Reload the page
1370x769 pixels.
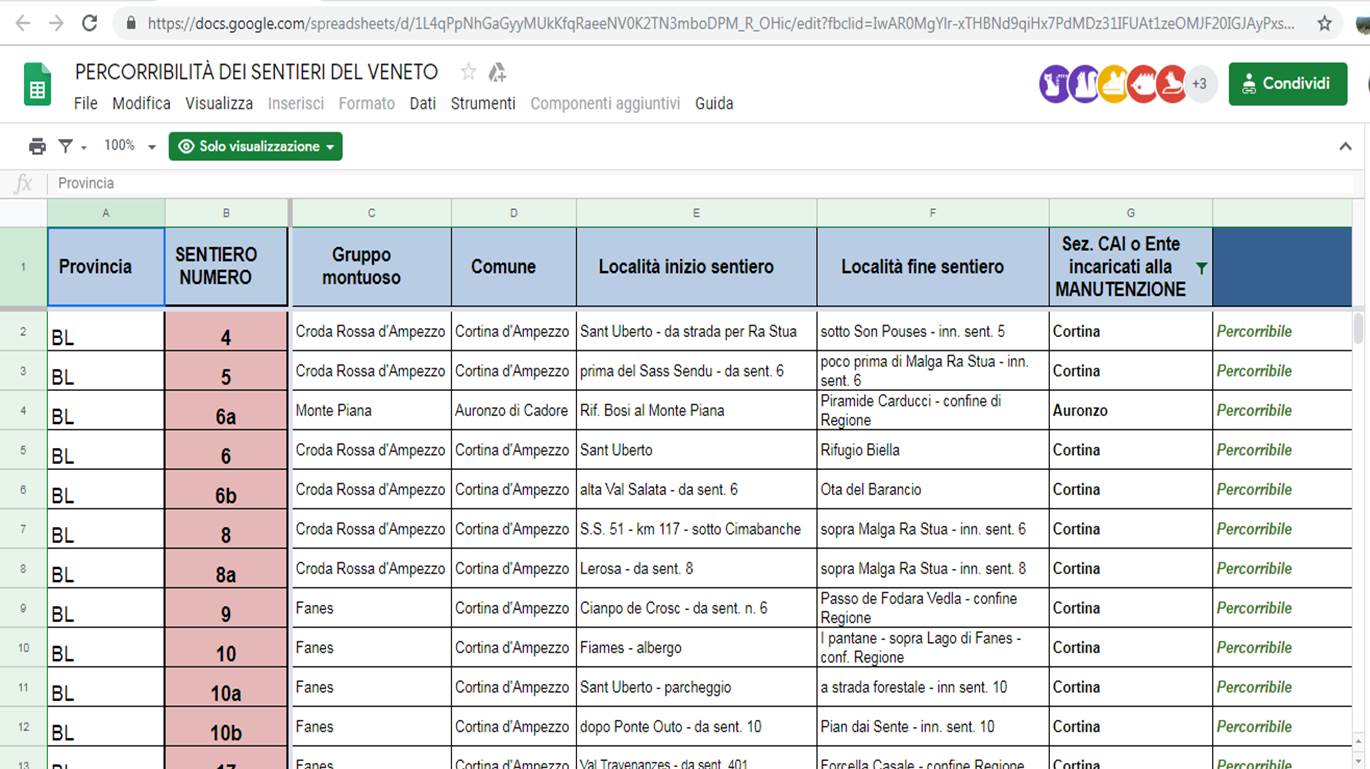tap(89, 23)
